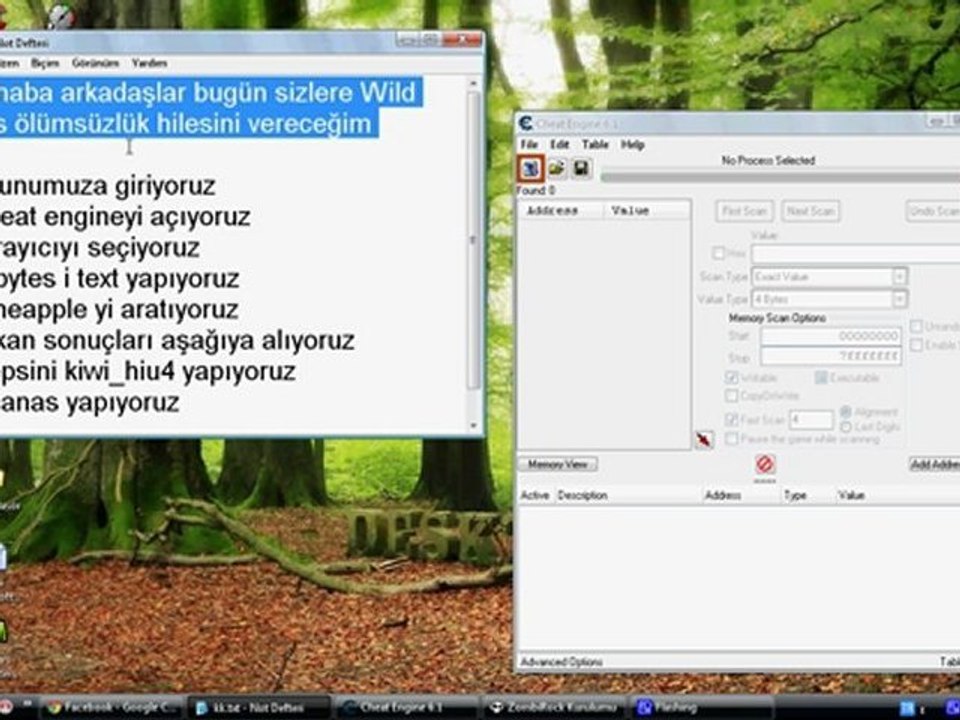
Task: Click the Notepad line 'ölümsüzlük hilesini vereceğim'
Action: point(192,124)
